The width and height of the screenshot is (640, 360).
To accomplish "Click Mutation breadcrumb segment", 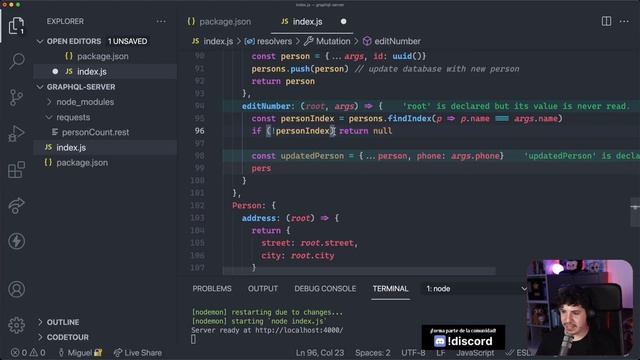I will (327, 41).
